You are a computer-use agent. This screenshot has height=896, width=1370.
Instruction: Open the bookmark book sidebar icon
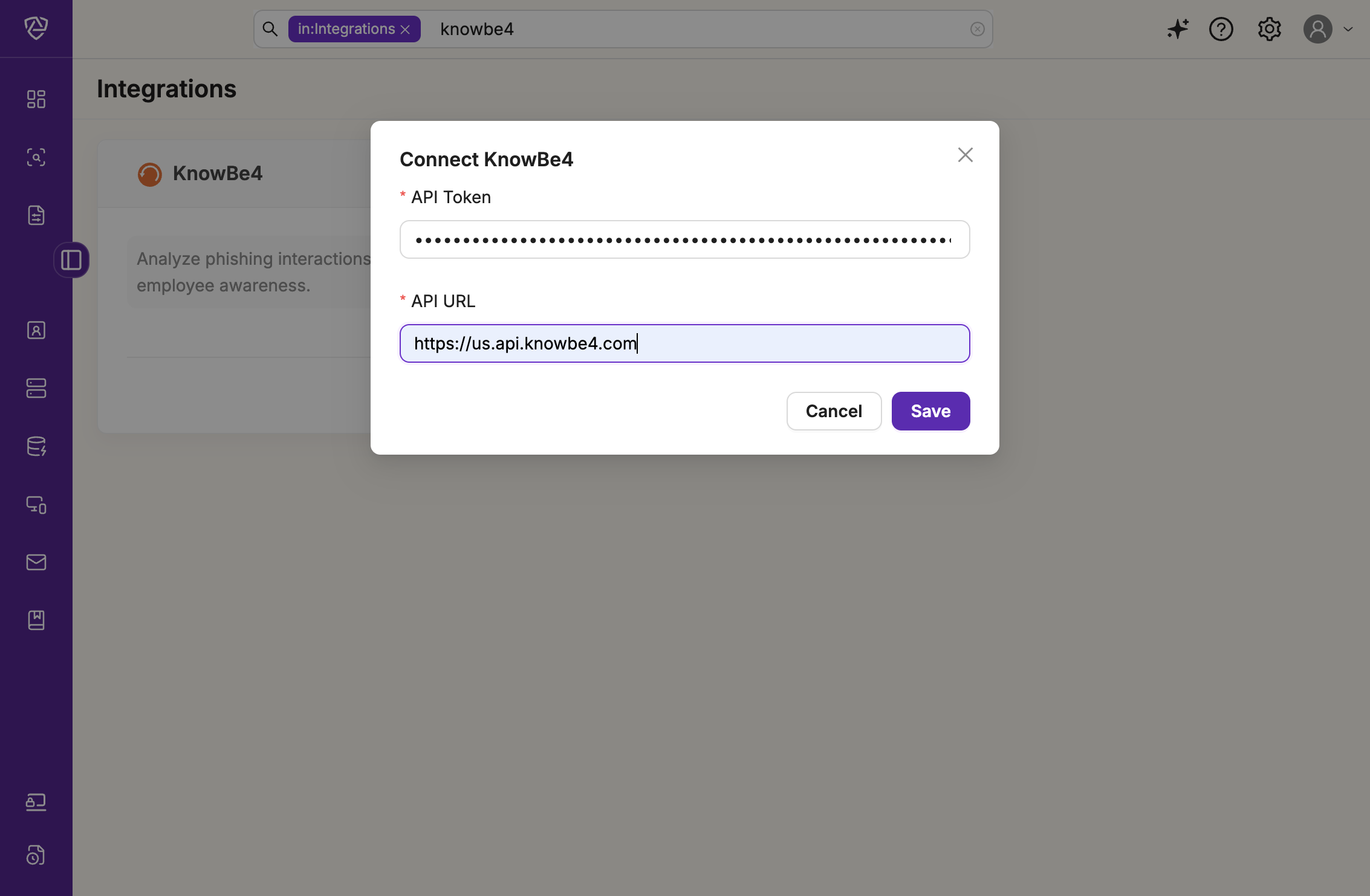[36, 620]
